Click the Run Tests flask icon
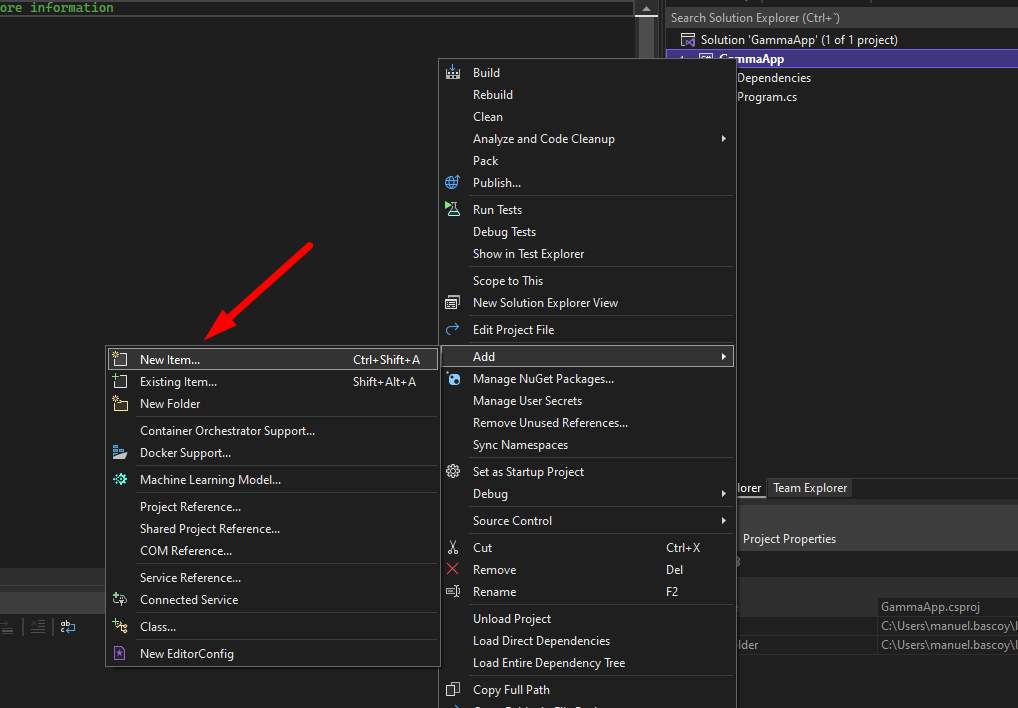 453,210
